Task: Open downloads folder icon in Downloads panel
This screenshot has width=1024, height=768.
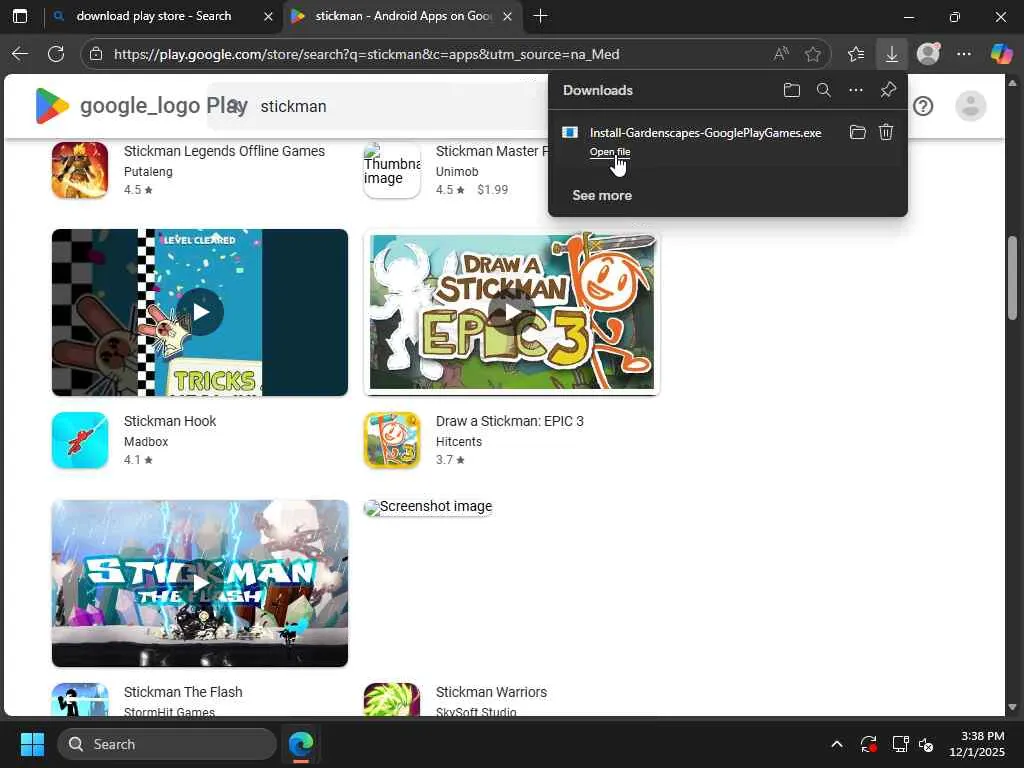Action: tap(792, 90)
